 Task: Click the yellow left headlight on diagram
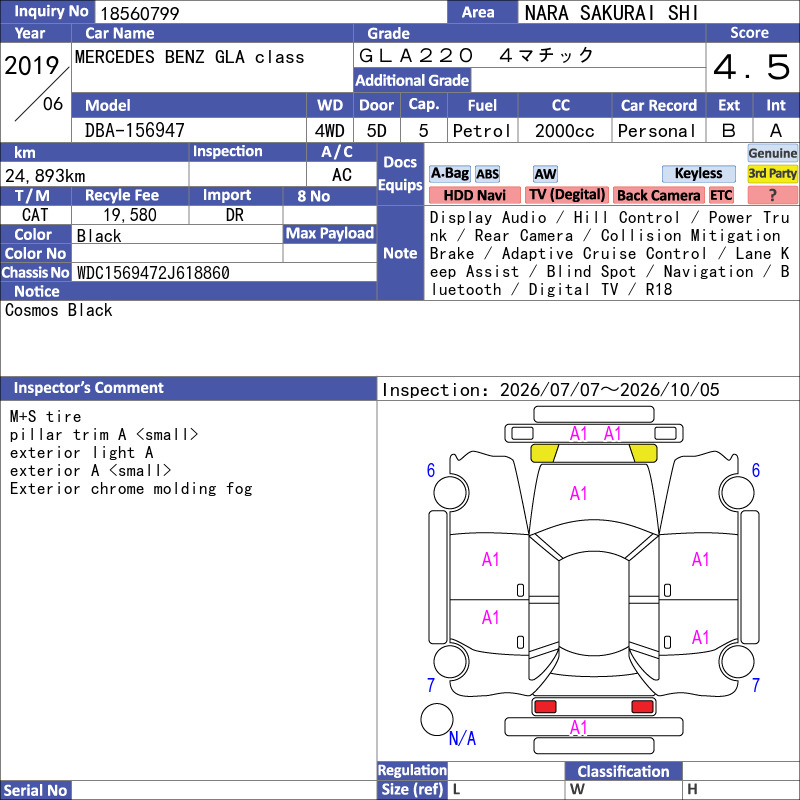[x=544, y=453]
